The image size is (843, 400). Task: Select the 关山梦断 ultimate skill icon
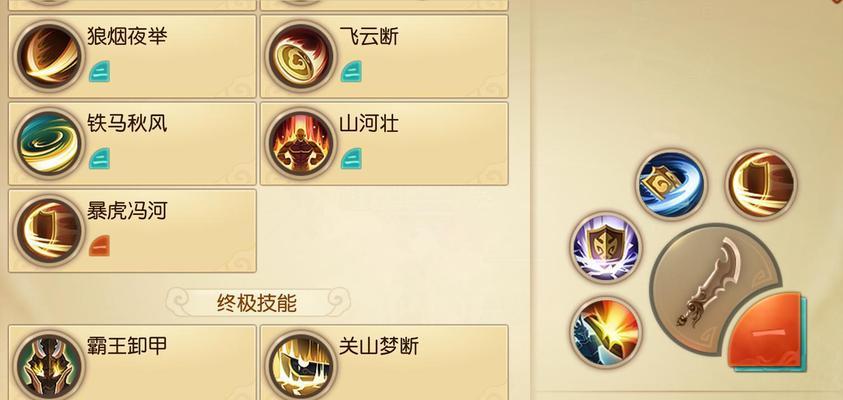(x=301, y=366)
